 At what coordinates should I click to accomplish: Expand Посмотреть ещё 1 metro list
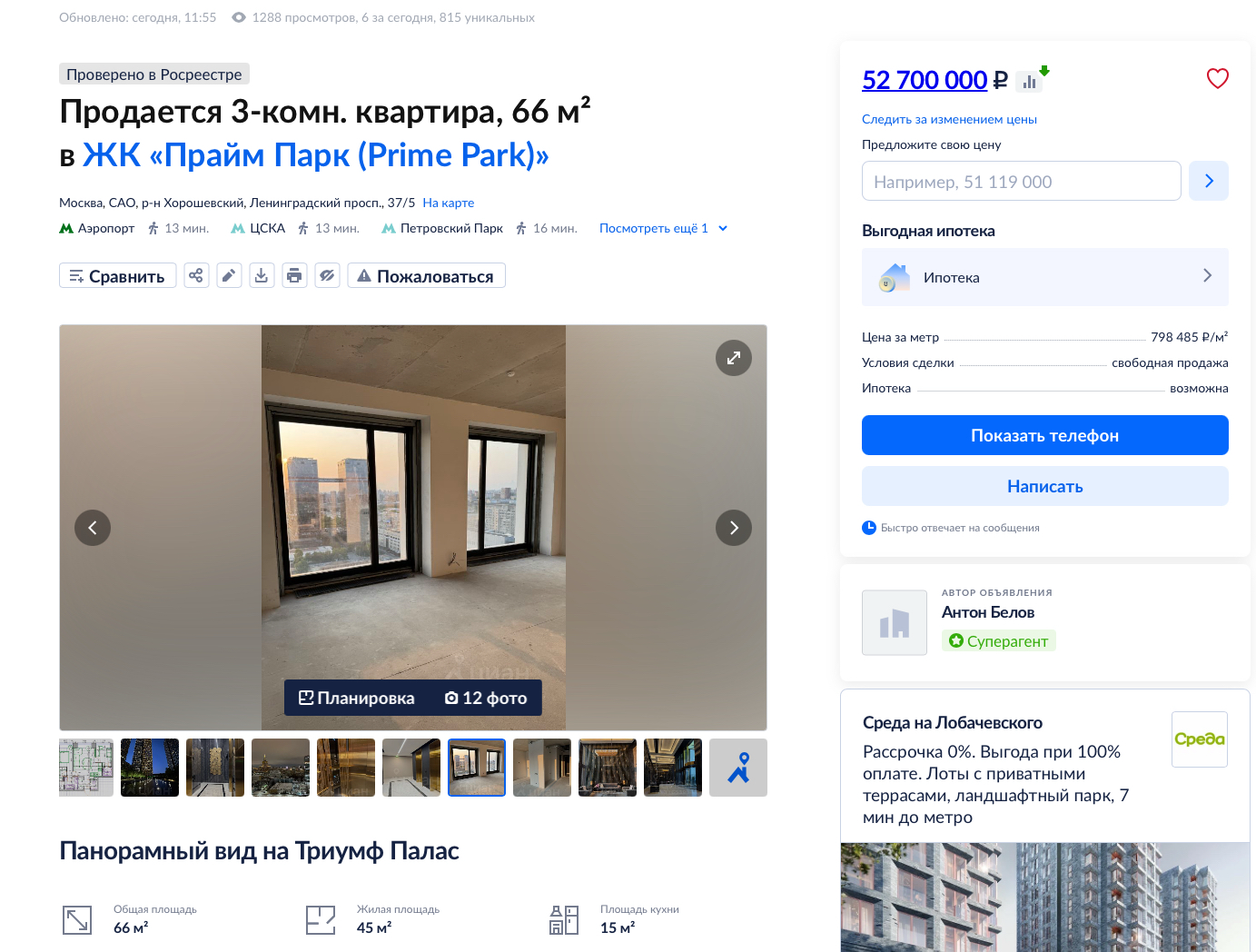coord(663,228)
